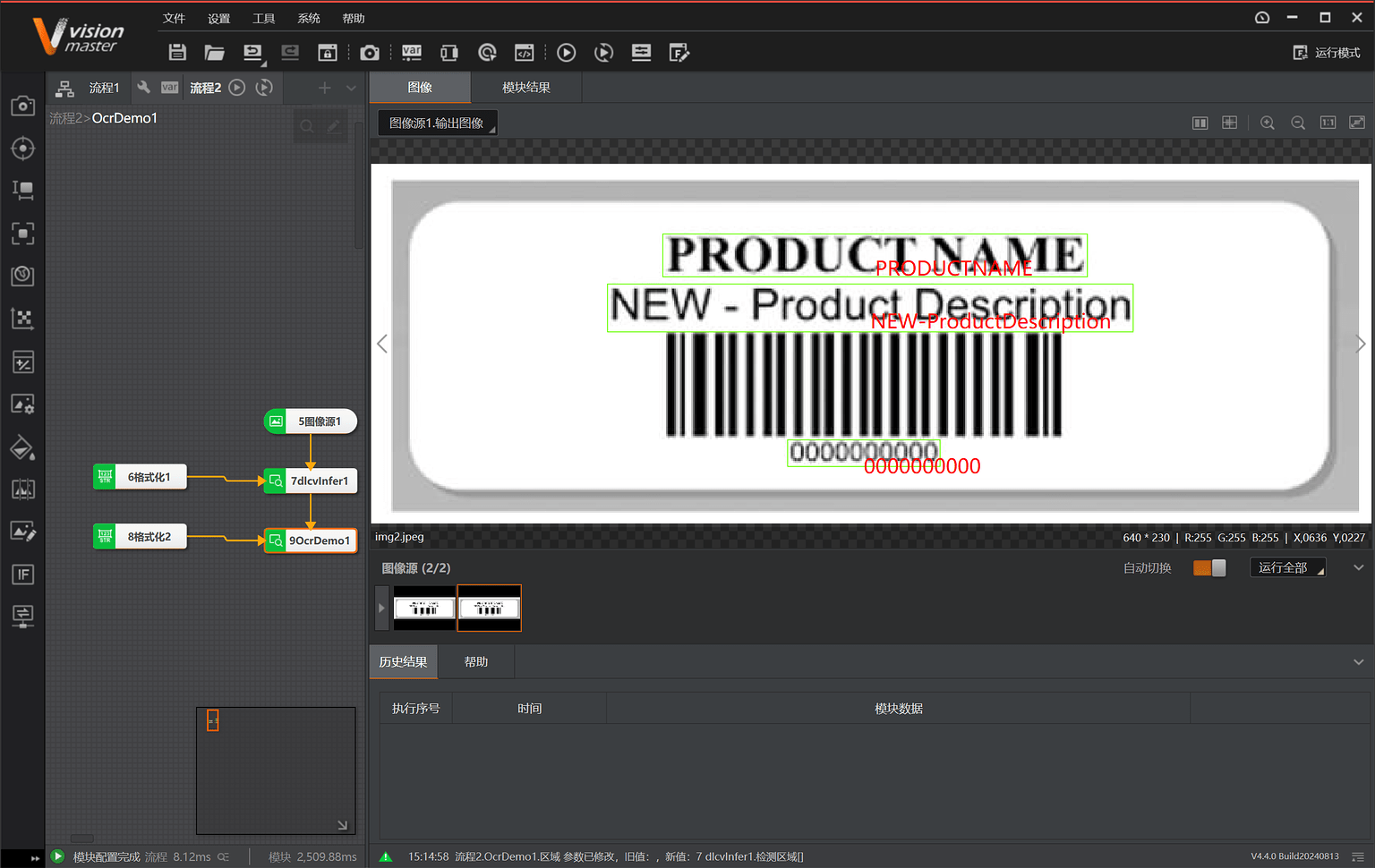Click the lock solution icon in toolbar
1375x868 pixels.
pyautogui.click(x=328, y=53)
